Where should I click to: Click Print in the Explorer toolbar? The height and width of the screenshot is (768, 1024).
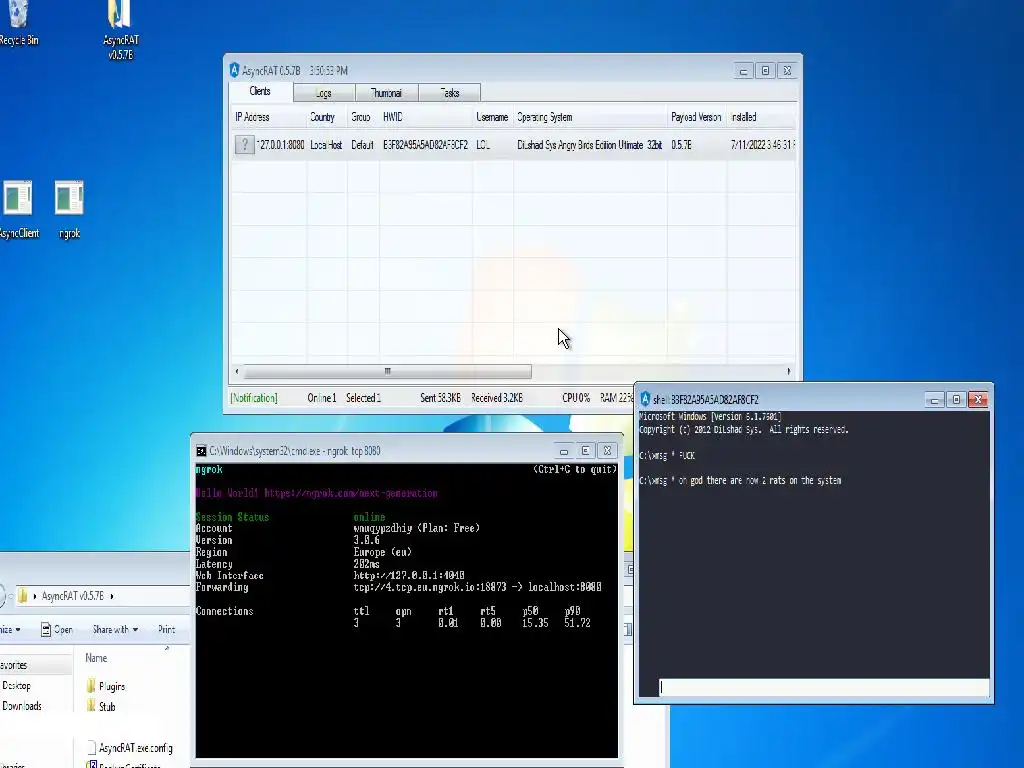coord(167,630)
